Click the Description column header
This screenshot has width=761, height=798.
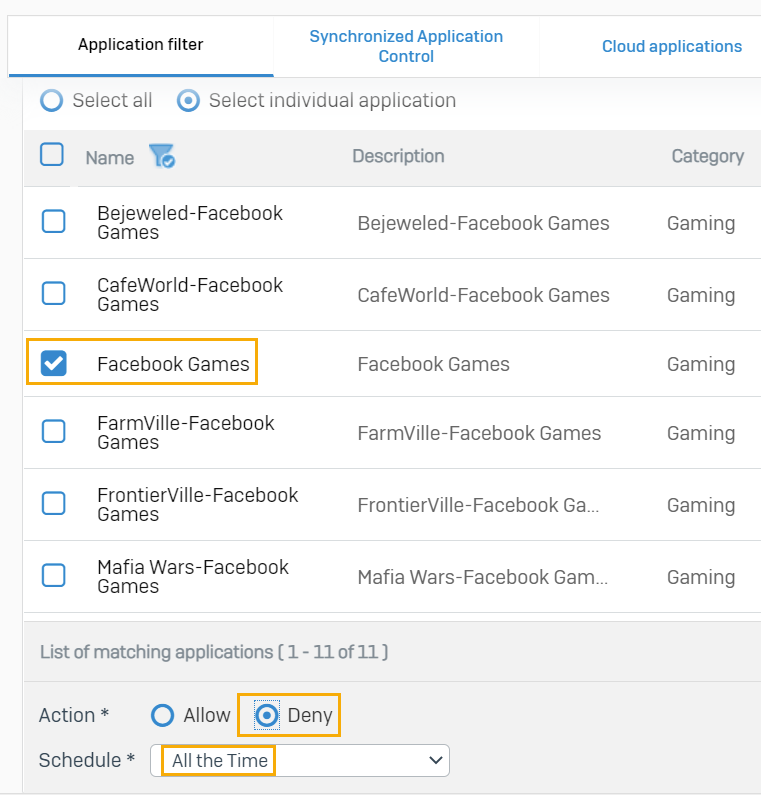(x=398, y=156)
